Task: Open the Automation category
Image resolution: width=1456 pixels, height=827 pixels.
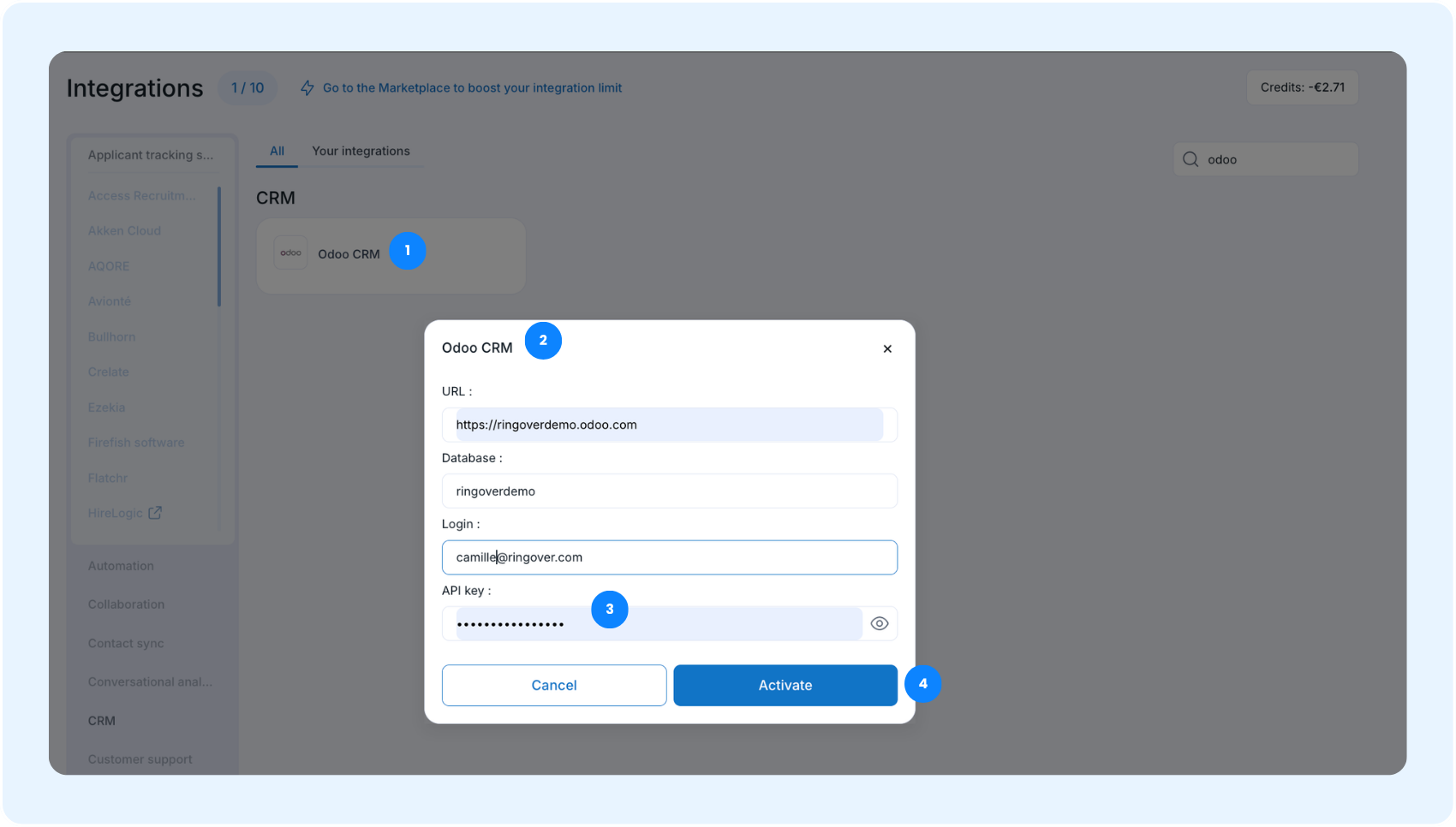Action: point(121,566)
